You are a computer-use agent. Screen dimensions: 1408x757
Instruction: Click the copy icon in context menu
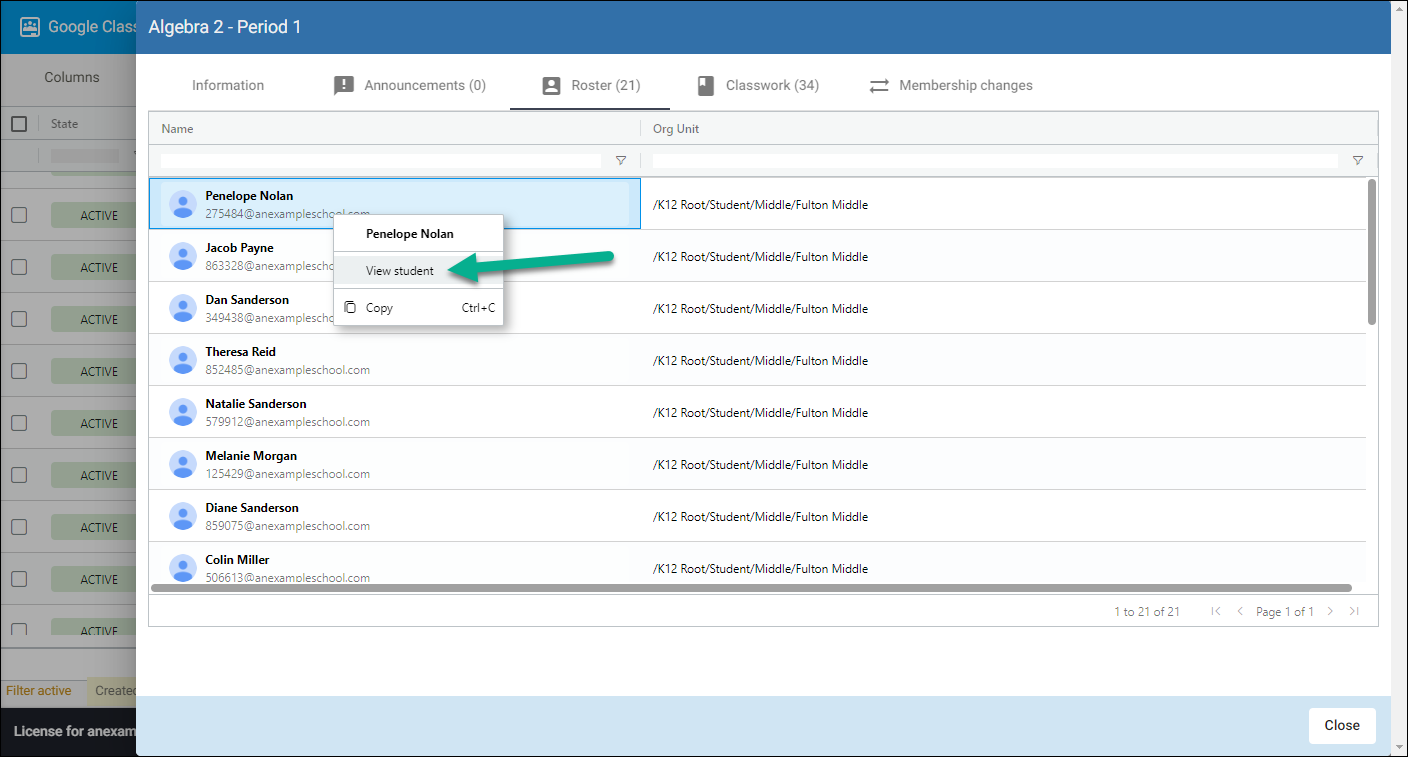pyautogui.click(x=350, y=308)
